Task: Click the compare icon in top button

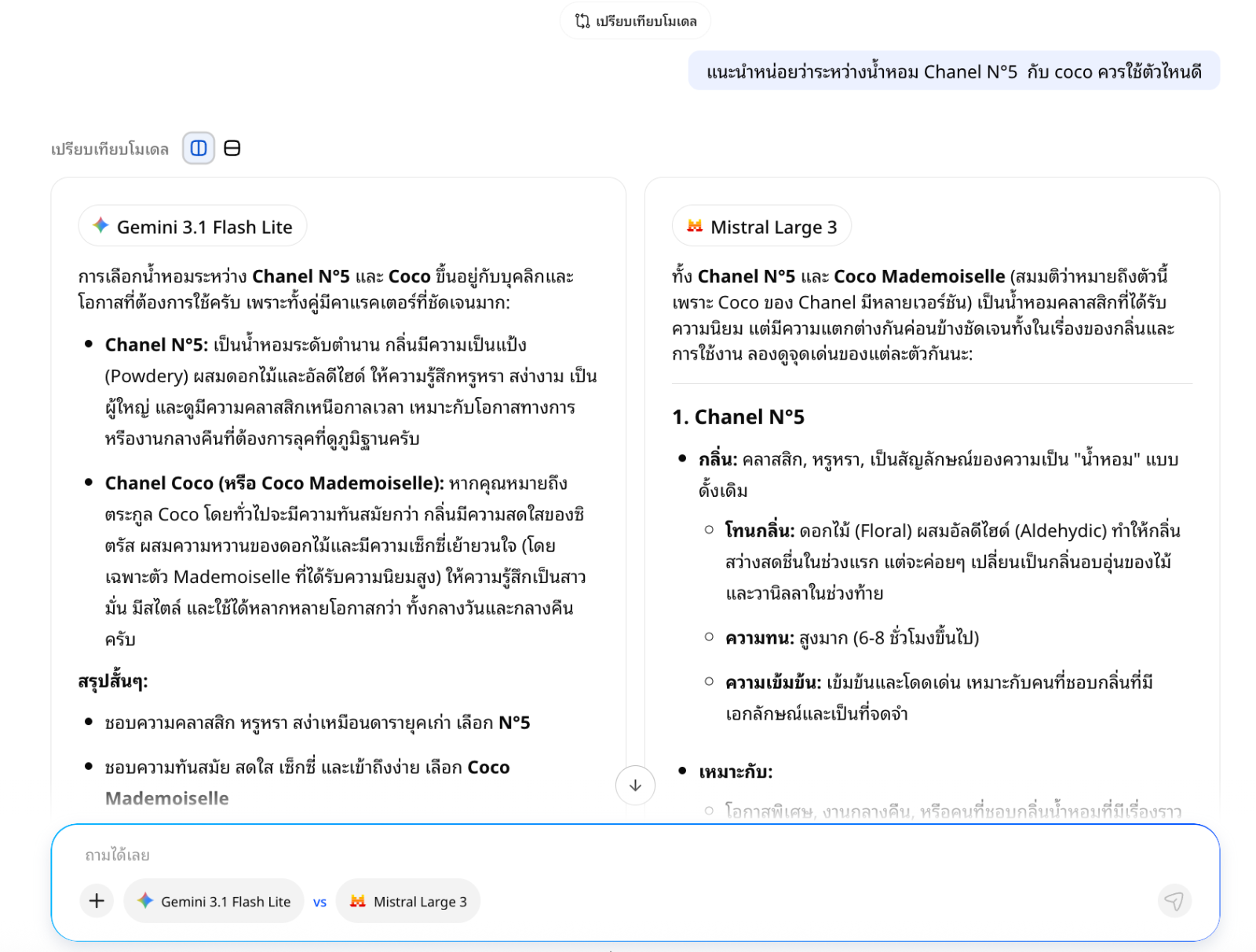Action: pos(582,21)
